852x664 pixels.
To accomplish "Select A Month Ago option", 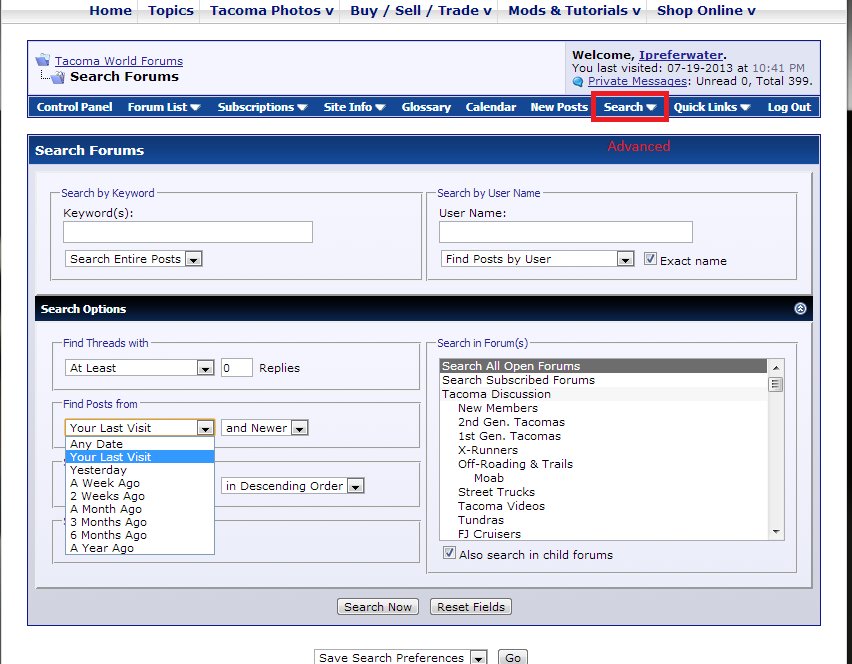I will pyautogui.click(x=140, y=509).
